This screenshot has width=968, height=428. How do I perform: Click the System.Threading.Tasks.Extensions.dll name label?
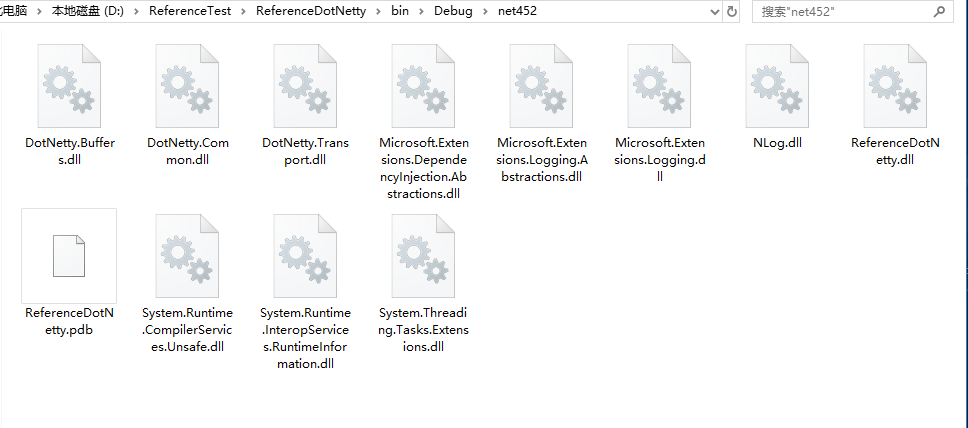[x=424, y=330]
